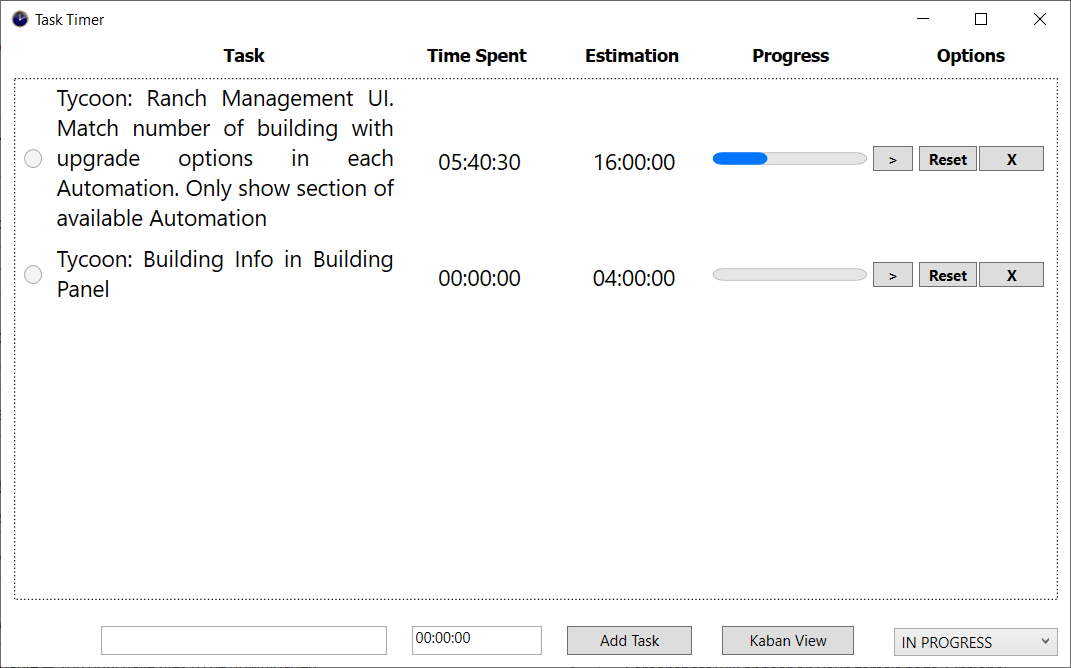This screenshot has width=1071, height=668.
Task: Click the Task column header
Action: click(244, 55)
